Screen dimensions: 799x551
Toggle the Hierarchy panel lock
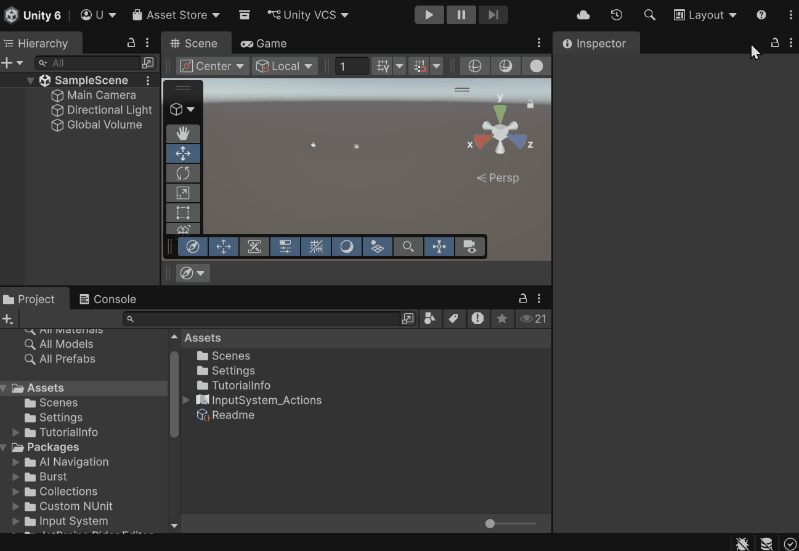pos(131,43)
